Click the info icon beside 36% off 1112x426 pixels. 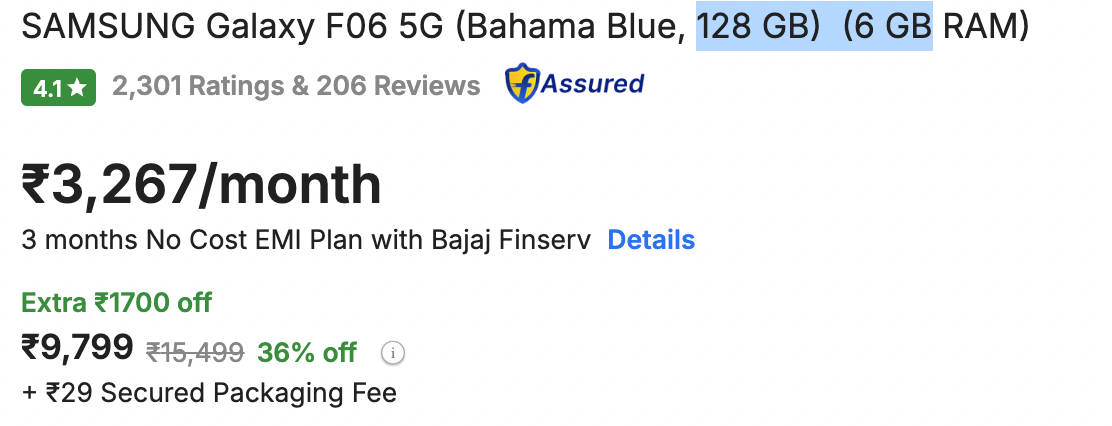[x=394, y=352]
